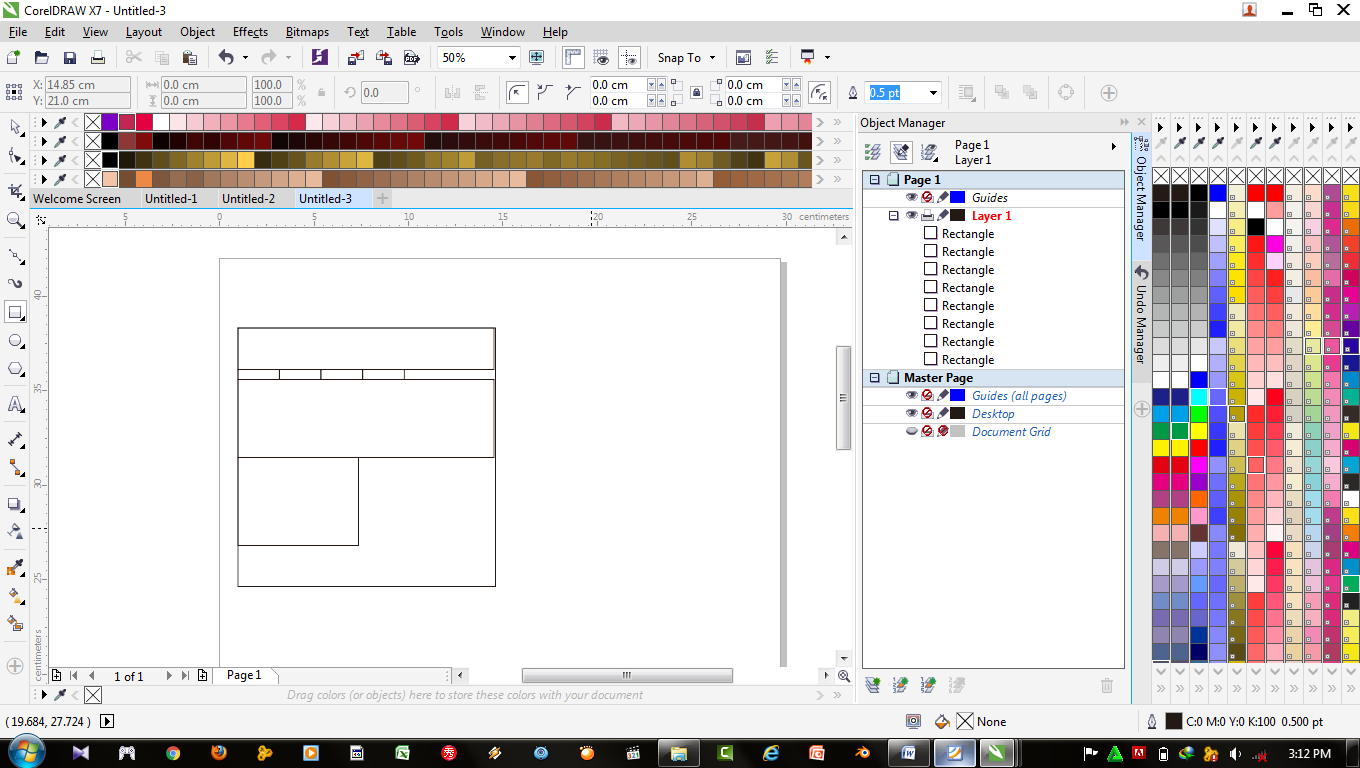Screen dimensions: 1360x768
Task: Open the zoom level dropdown showing 50%
Action: click(511, 57)
